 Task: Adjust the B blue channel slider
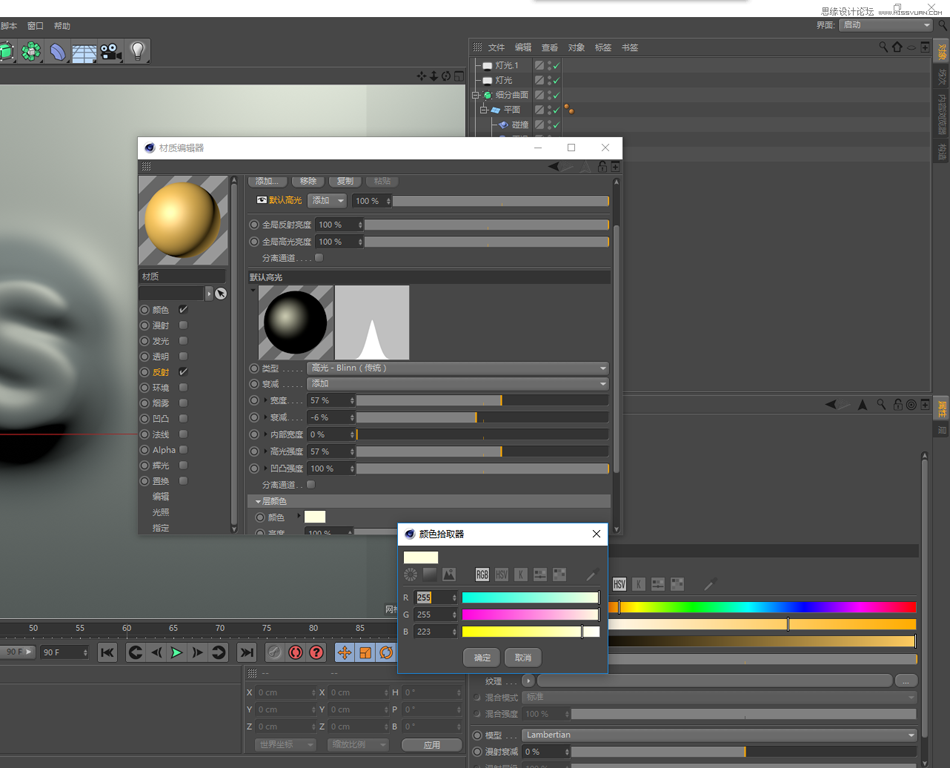(x=531, y=632)
